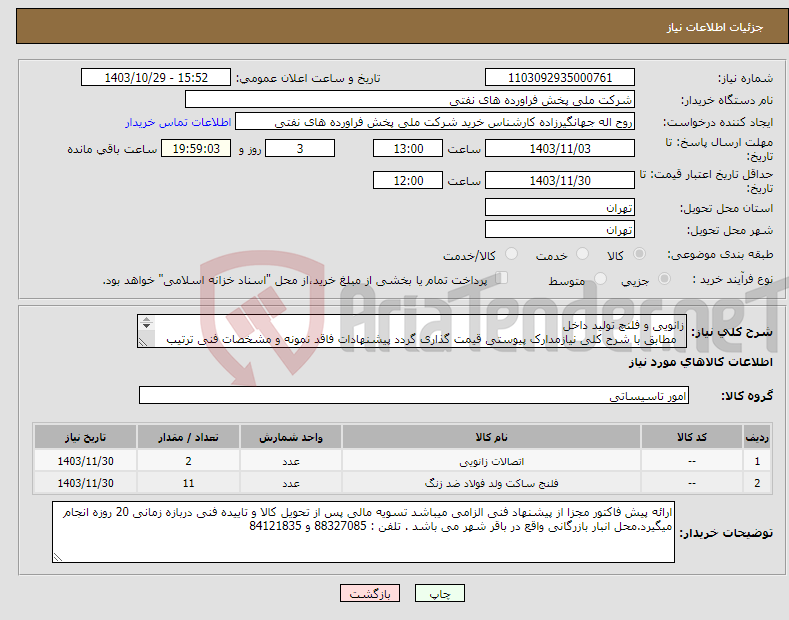Open اطلاعات تماس خریدار link
Viewport: 789px width, 620px height.
coord(178,122)
